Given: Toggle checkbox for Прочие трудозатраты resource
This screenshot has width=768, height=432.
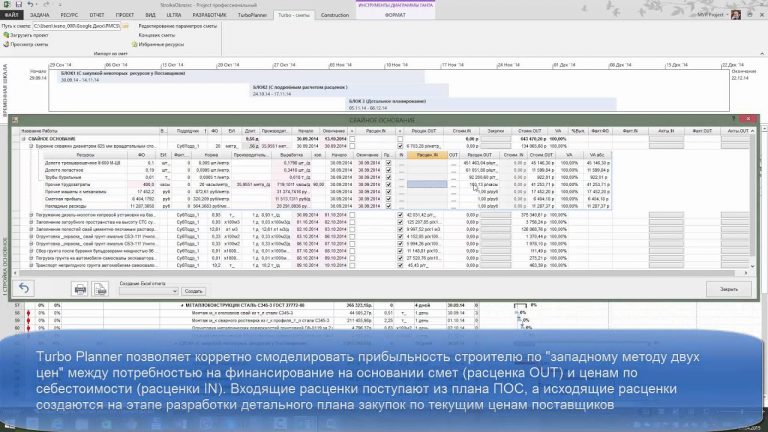Looking at the screenshot, I should point(388,185).
